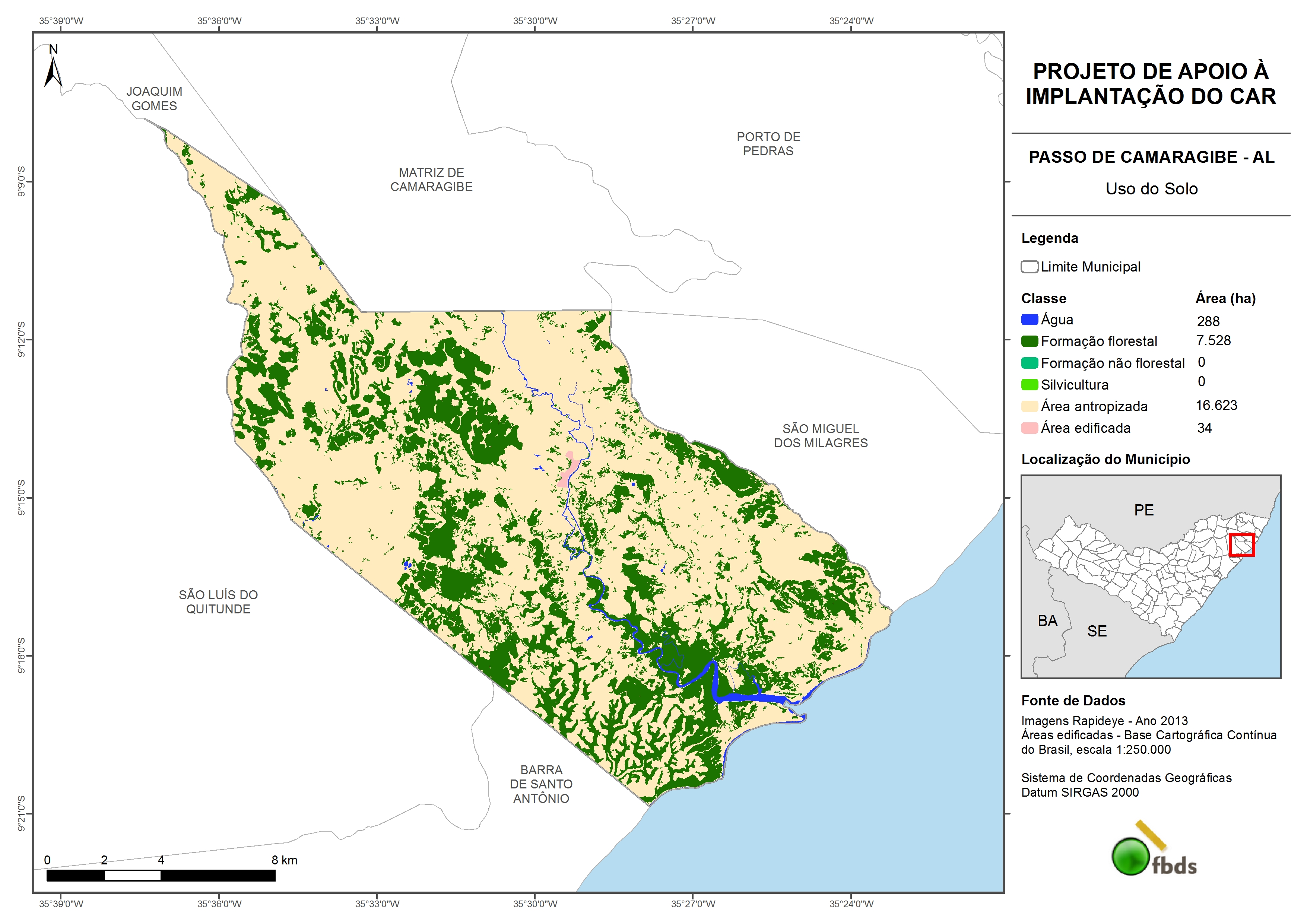The height and width of the screenshot is (924, 1307).
Task: Click the BARRA DE SANTO ANTÔNIO label
Action: tap(541, 784)
